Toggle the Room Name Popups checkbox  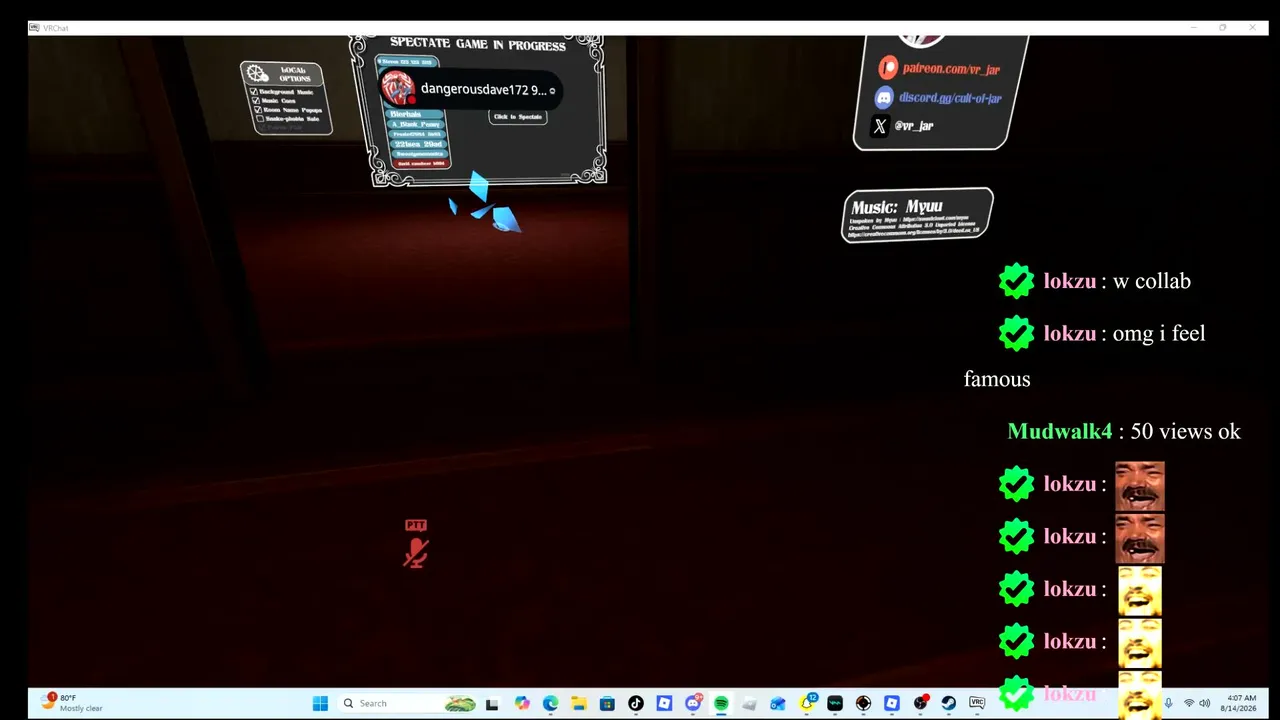[257, 110]
